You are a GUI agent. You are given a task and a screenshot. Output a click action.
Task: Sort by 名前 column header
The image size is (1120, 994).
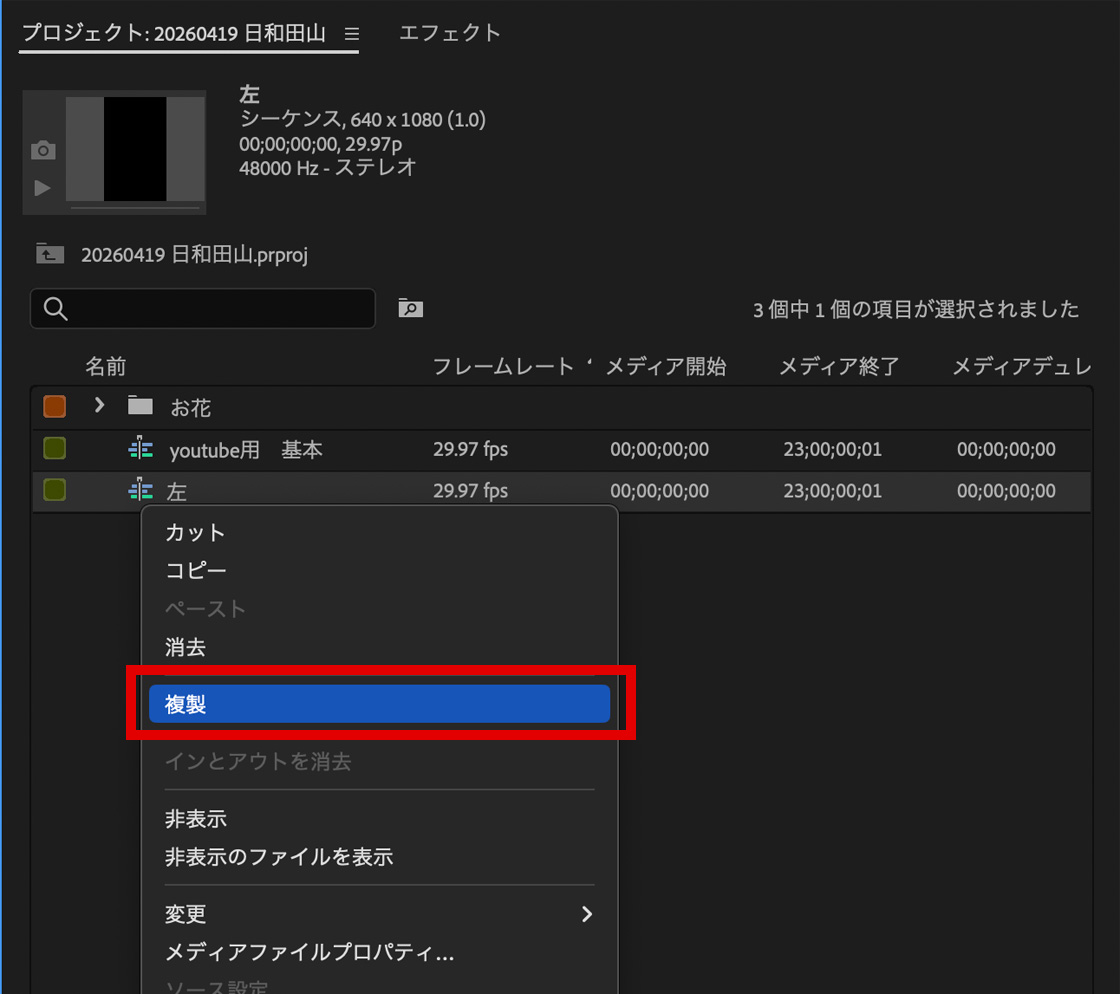pos(106,366)
